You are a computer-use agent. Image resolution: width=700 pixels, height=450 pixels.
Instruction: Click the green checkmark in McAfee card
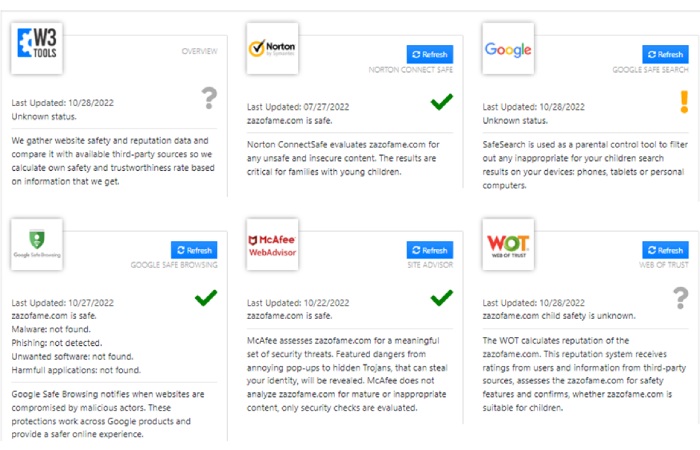pyautogui.click(x=442, y=298)
